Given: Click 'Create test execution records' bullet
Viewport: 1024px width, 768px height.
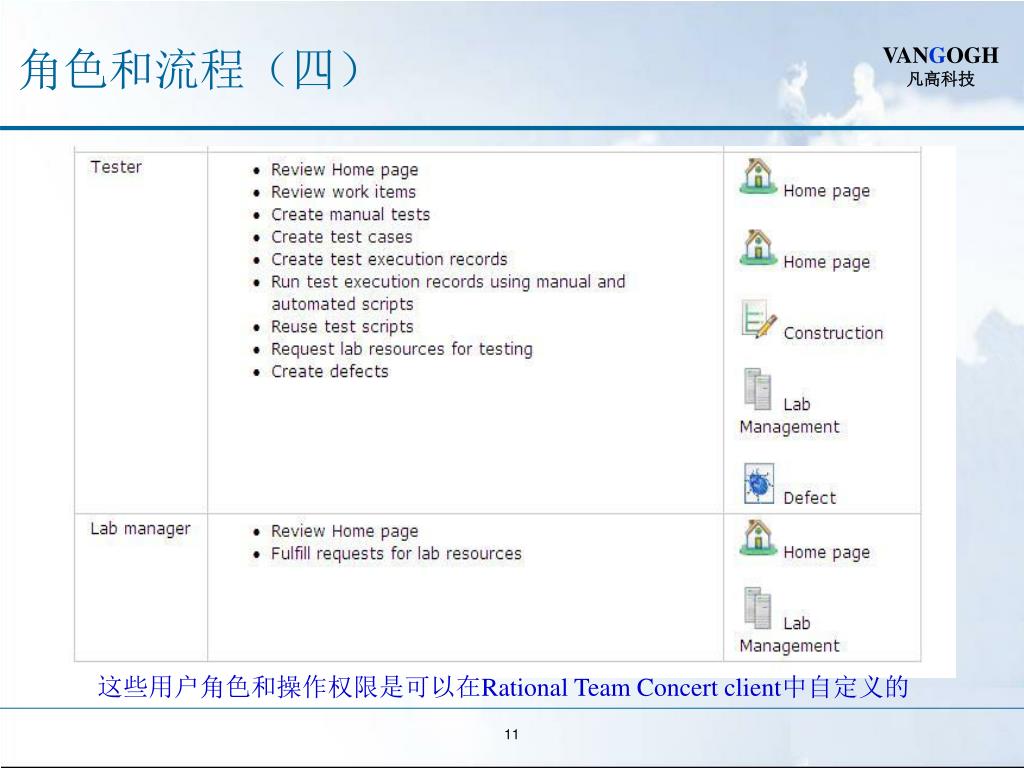Looking at the screenshot, I should point(389,259).
